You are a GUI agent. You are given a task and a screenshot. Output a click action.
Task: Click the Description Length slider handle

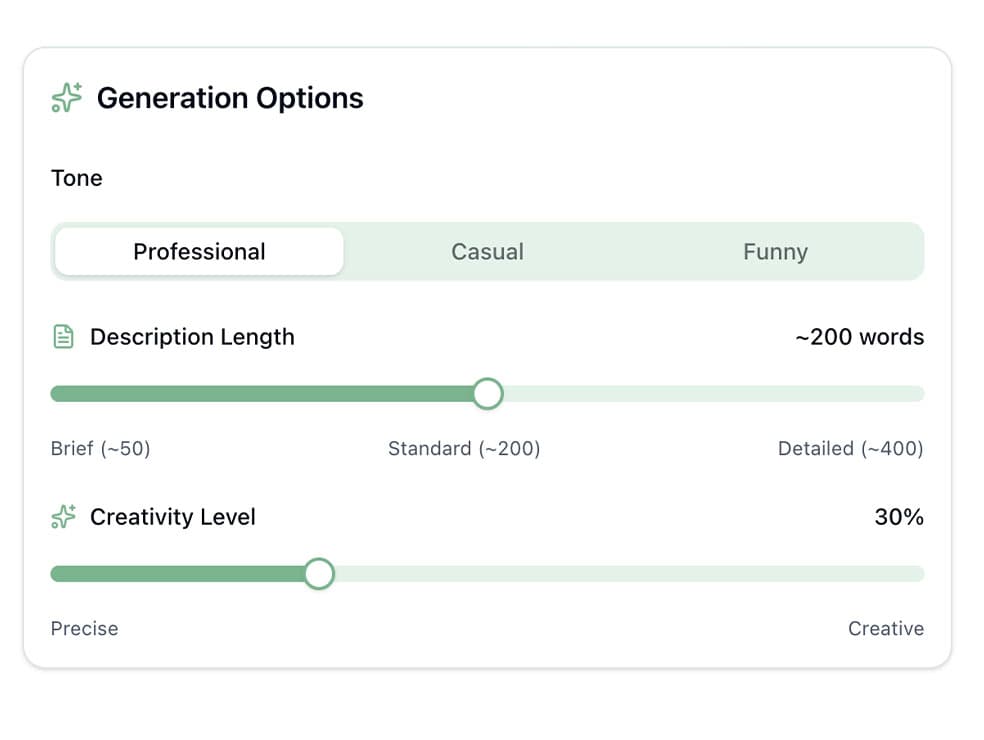tap(487, 394)
